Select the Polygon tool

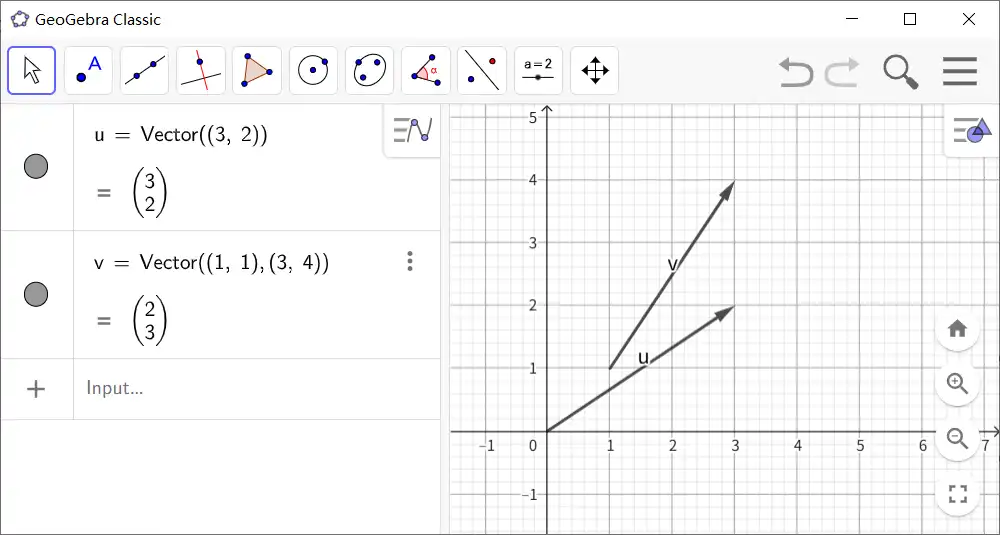pyautogui.click(x=256, y=71)
